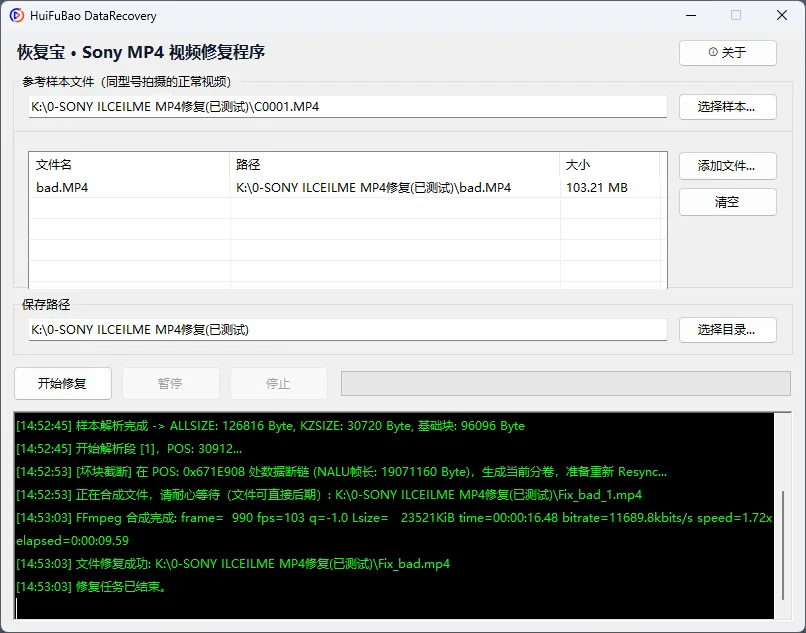Clear the file list with 清空

click(x=727, y=202)
